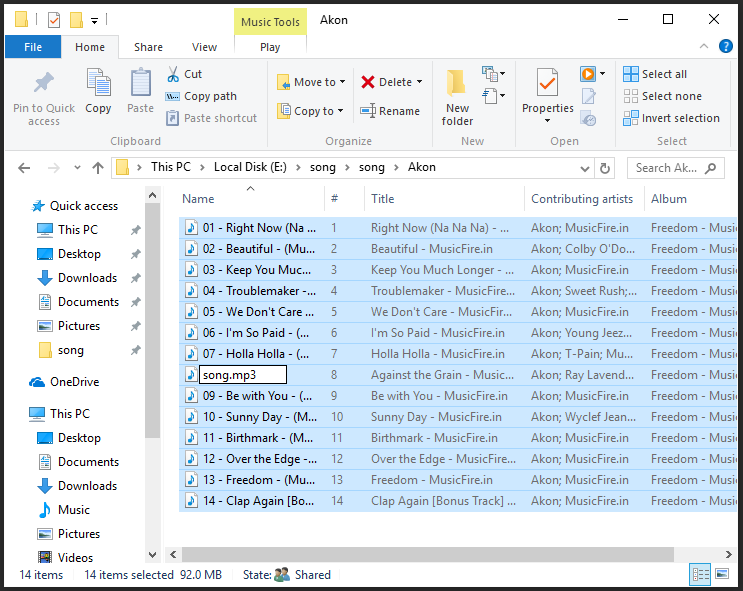743x591 pixels.
Task: Click Properties icon in Quick Access Toolbar
Action: (54, 20)
